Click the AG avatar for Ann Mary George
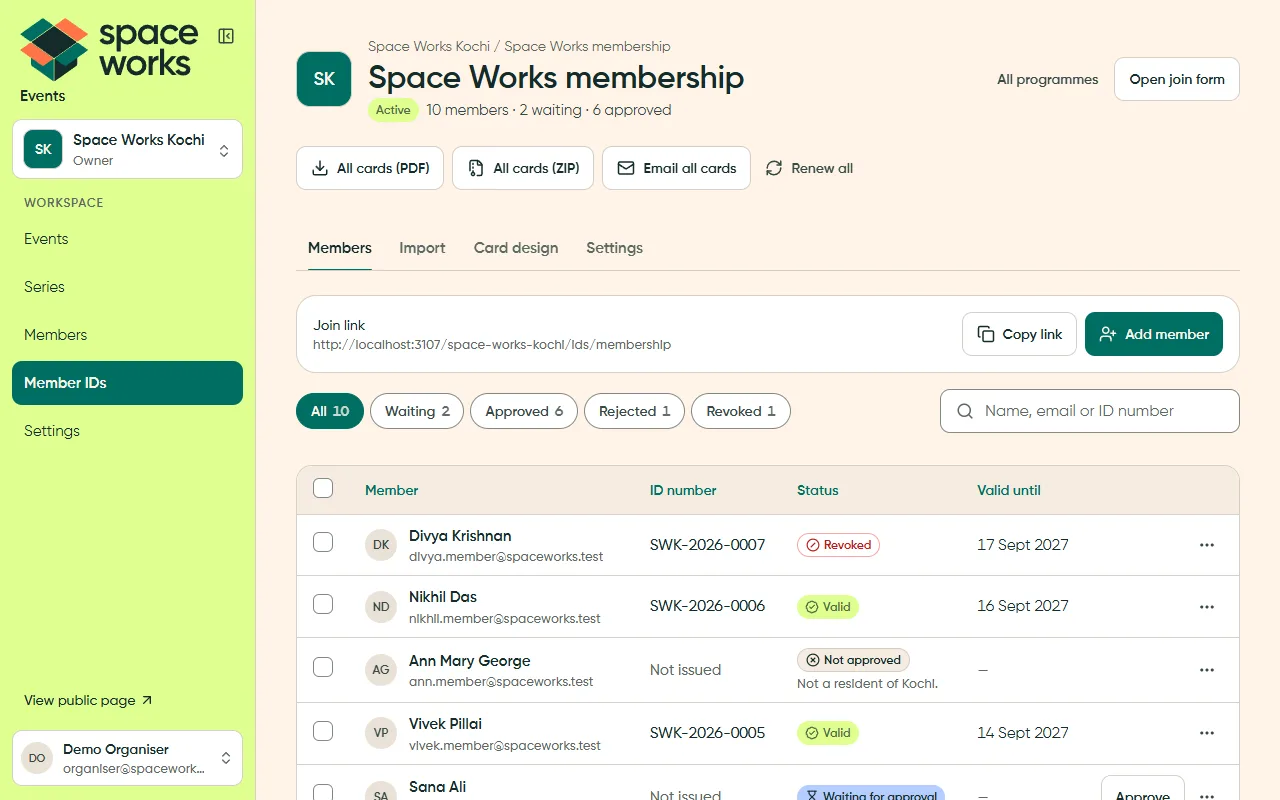The width and height of the screenshot is (1280, 800). click(x=381, y=670)
